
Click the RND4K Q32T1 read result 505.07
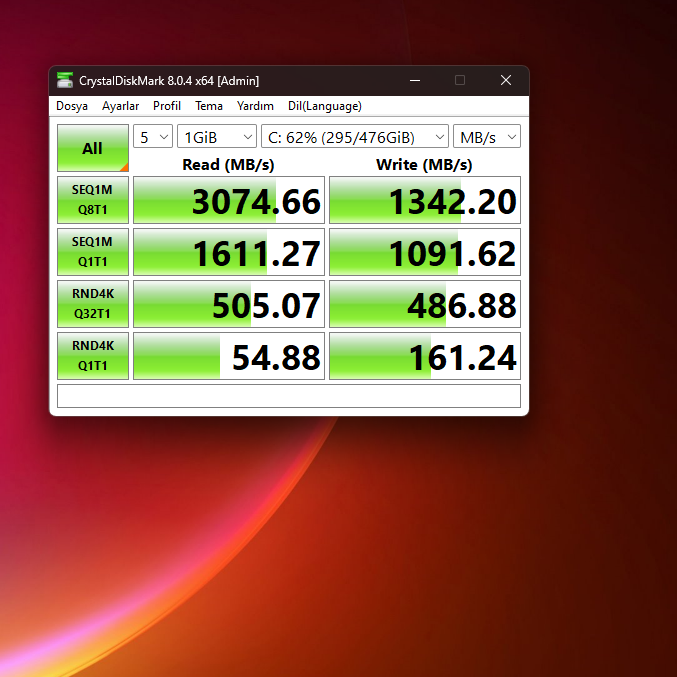point(229,304)
